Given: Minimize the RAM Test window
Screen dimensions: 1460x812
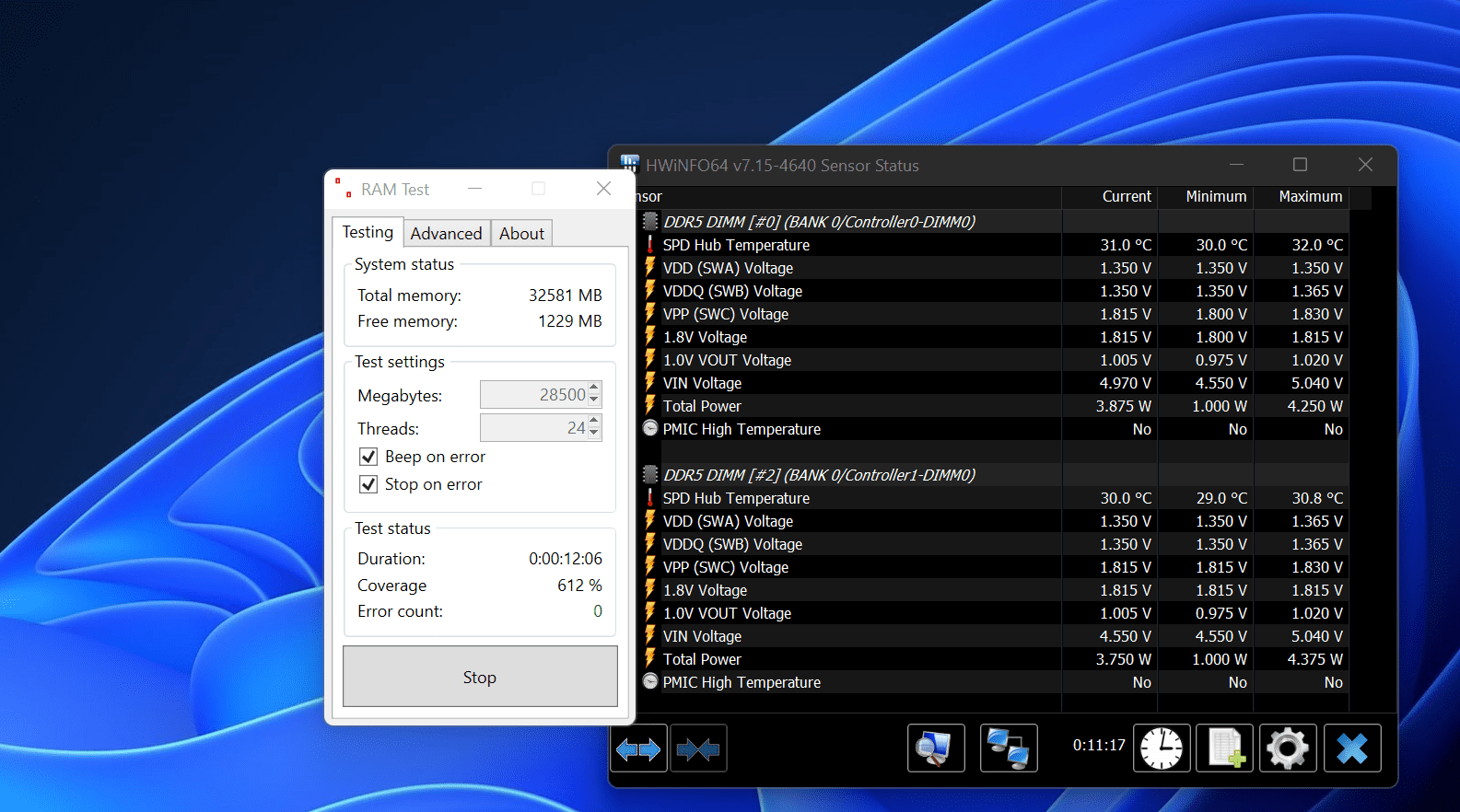Looking at the screenshot, I should point(474,189).
